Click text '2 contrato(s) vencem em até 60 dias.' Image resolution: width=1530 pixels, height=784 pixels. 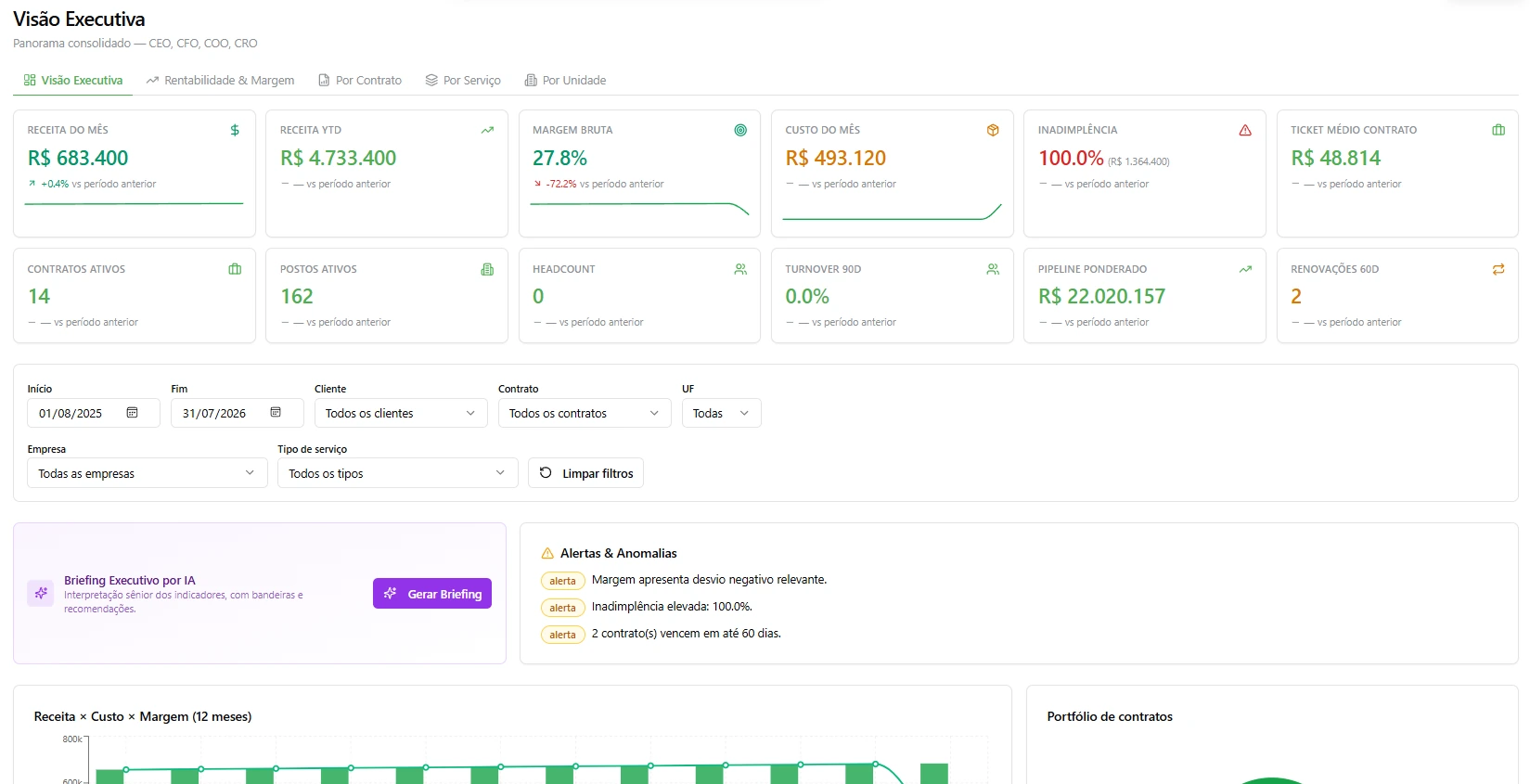tap(687, 634)
